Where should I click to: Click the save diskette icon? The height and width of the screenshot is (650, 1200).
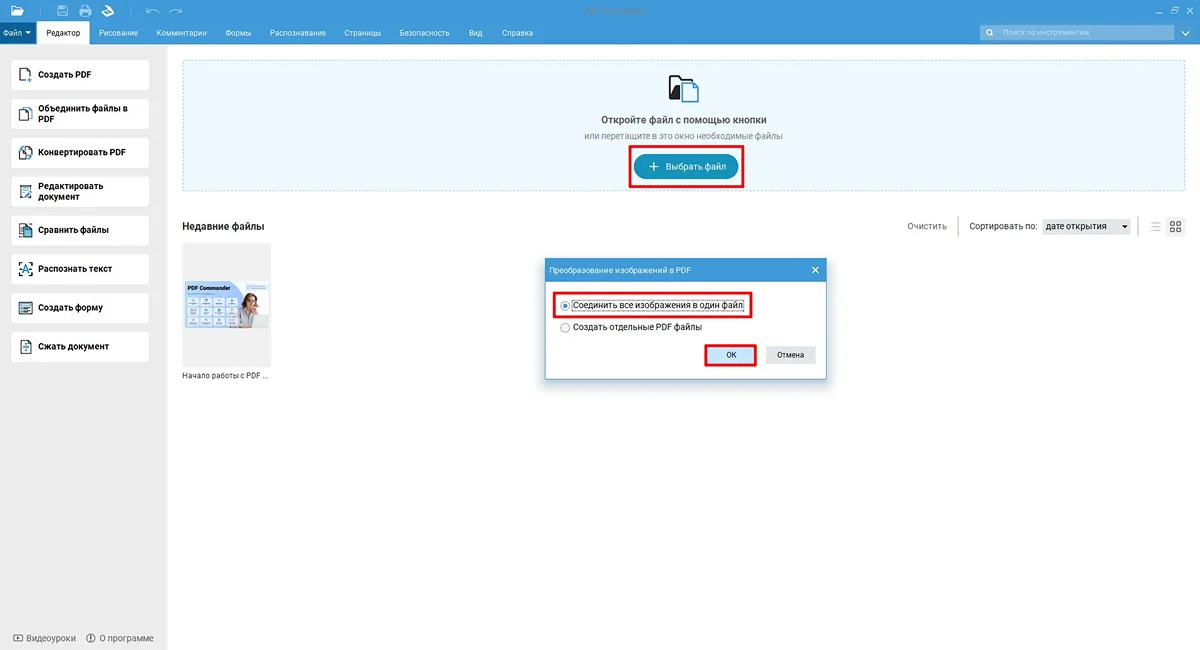[x=62, y=11]
